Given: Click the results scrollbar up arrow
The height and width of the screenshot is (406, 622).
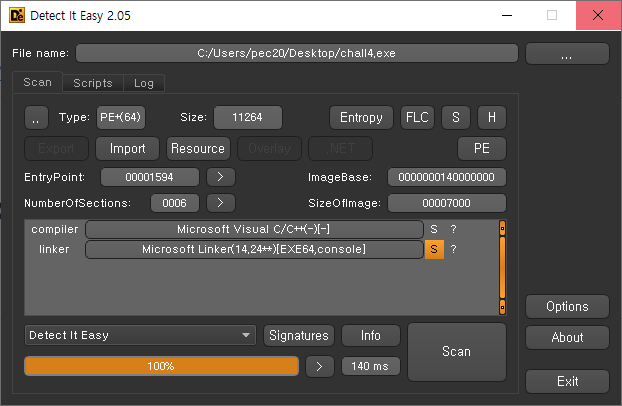Looking at the screenshot, I should (502, 228).
